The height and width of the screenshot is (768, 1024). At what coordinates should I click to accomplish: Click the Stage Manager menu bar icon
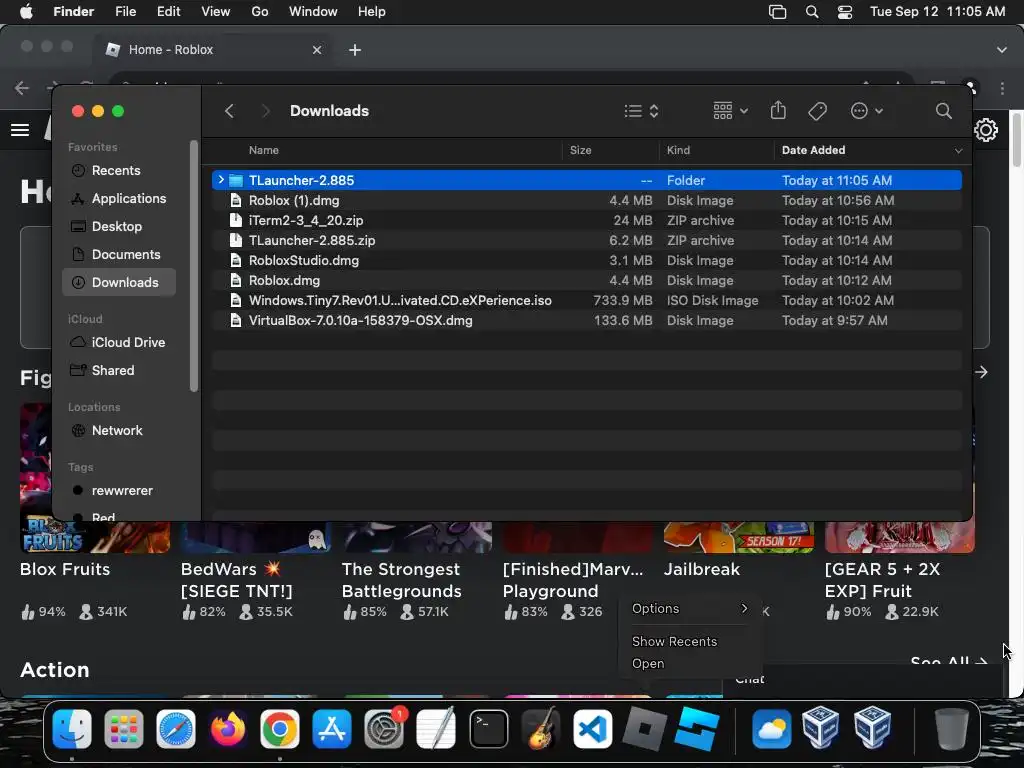777,12
